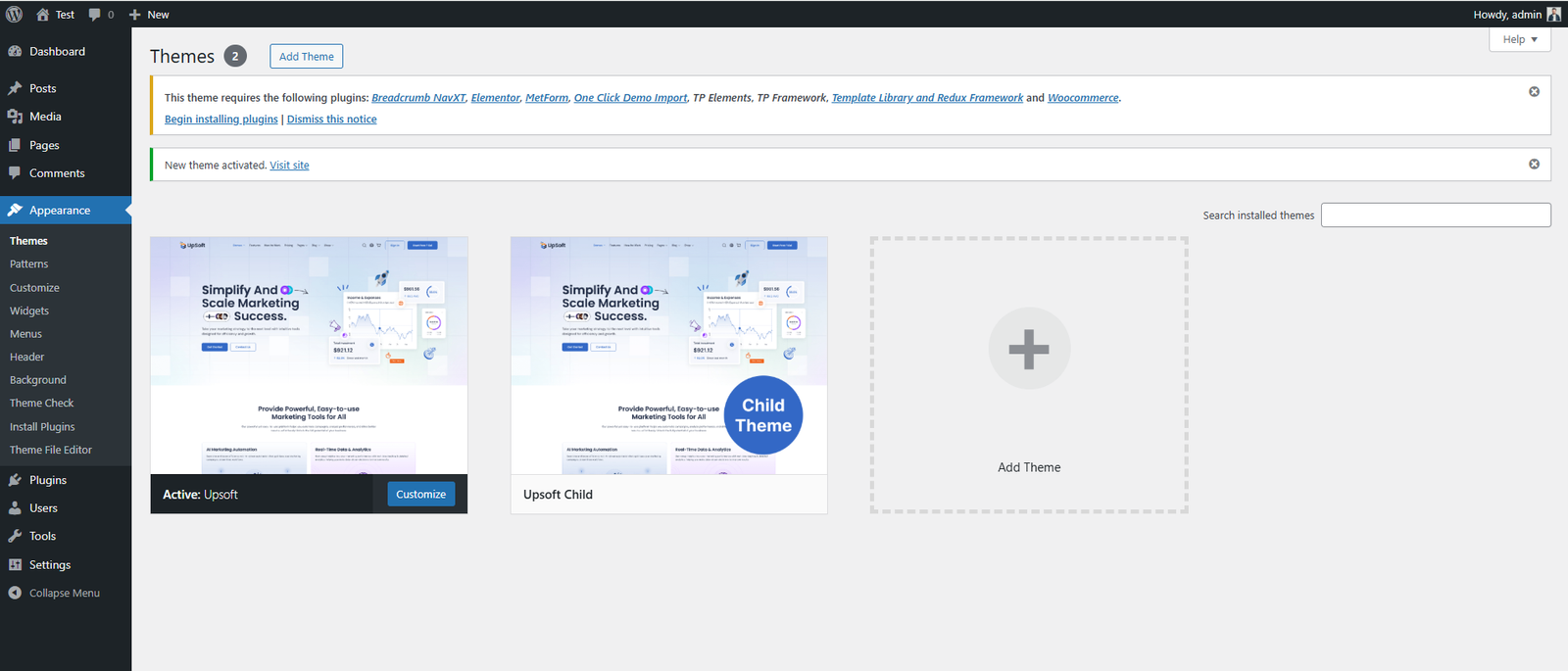1568x671 pixels.
Task: Click the Add Theme button near title
Action: click(x=306, y=57)
